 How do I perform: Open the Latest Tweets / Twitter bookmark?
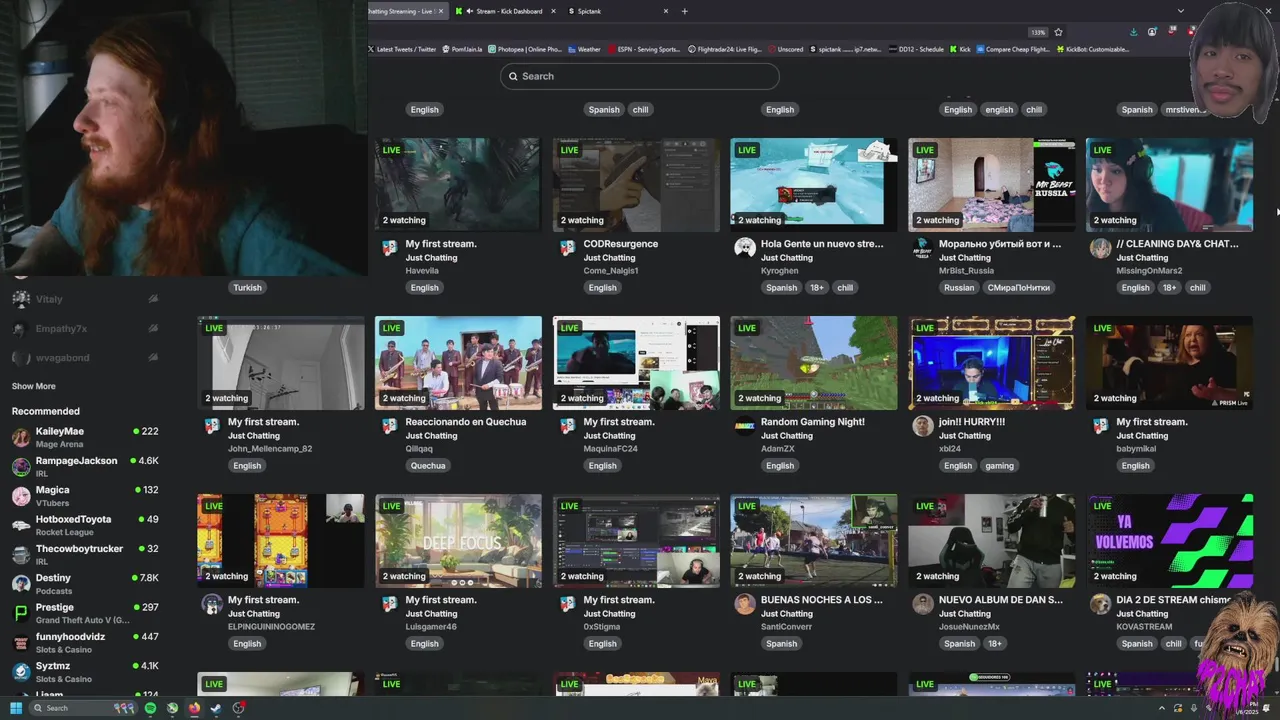point(401,49)
